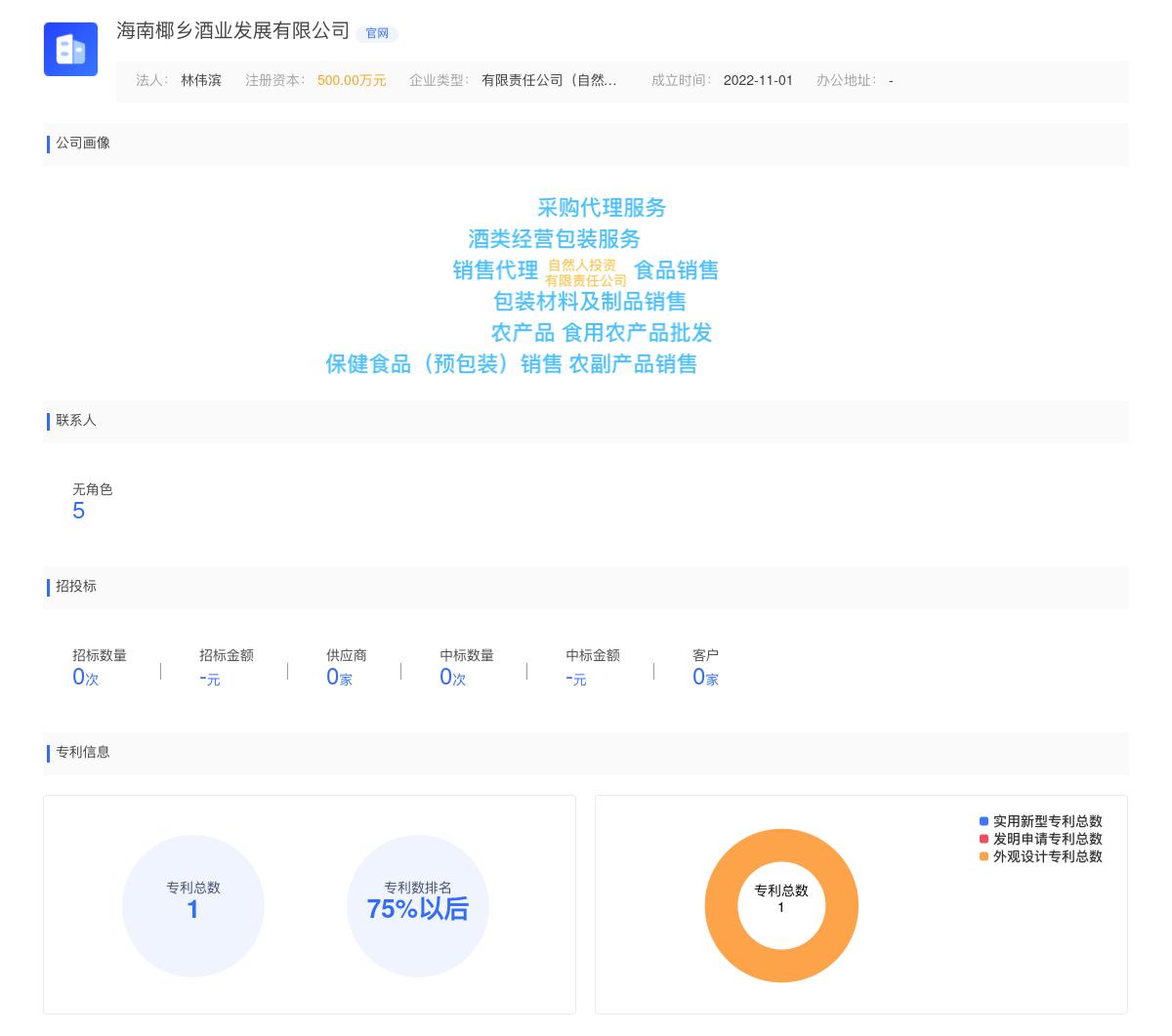Select word-cloud tag 食用农产品批发

click(637, 333)
